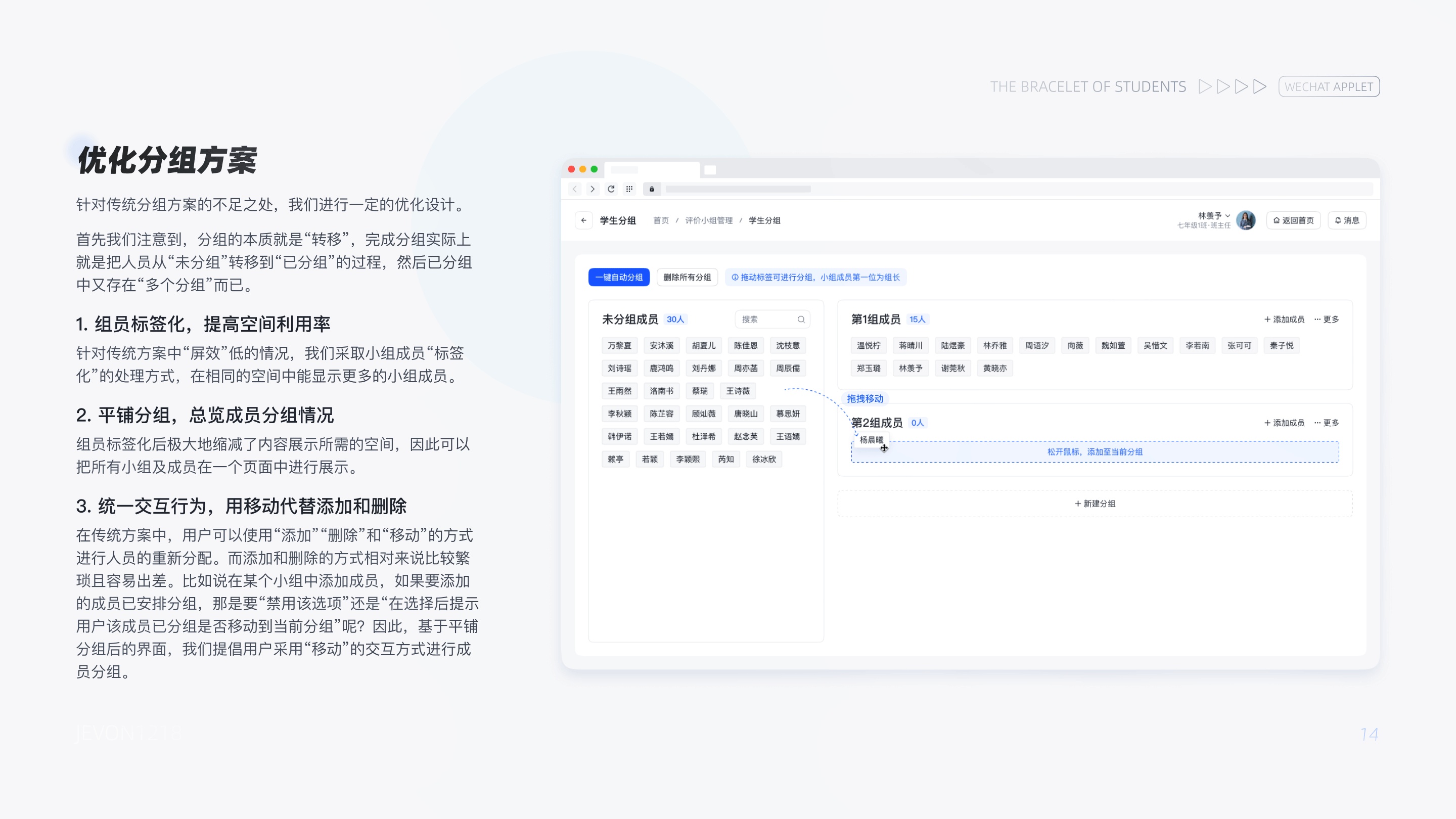Image resolution: width=1456 pixels, height=819 pixels.
Task: Click the 消息 bell notification button
Action: click(x=1347, y=220)
